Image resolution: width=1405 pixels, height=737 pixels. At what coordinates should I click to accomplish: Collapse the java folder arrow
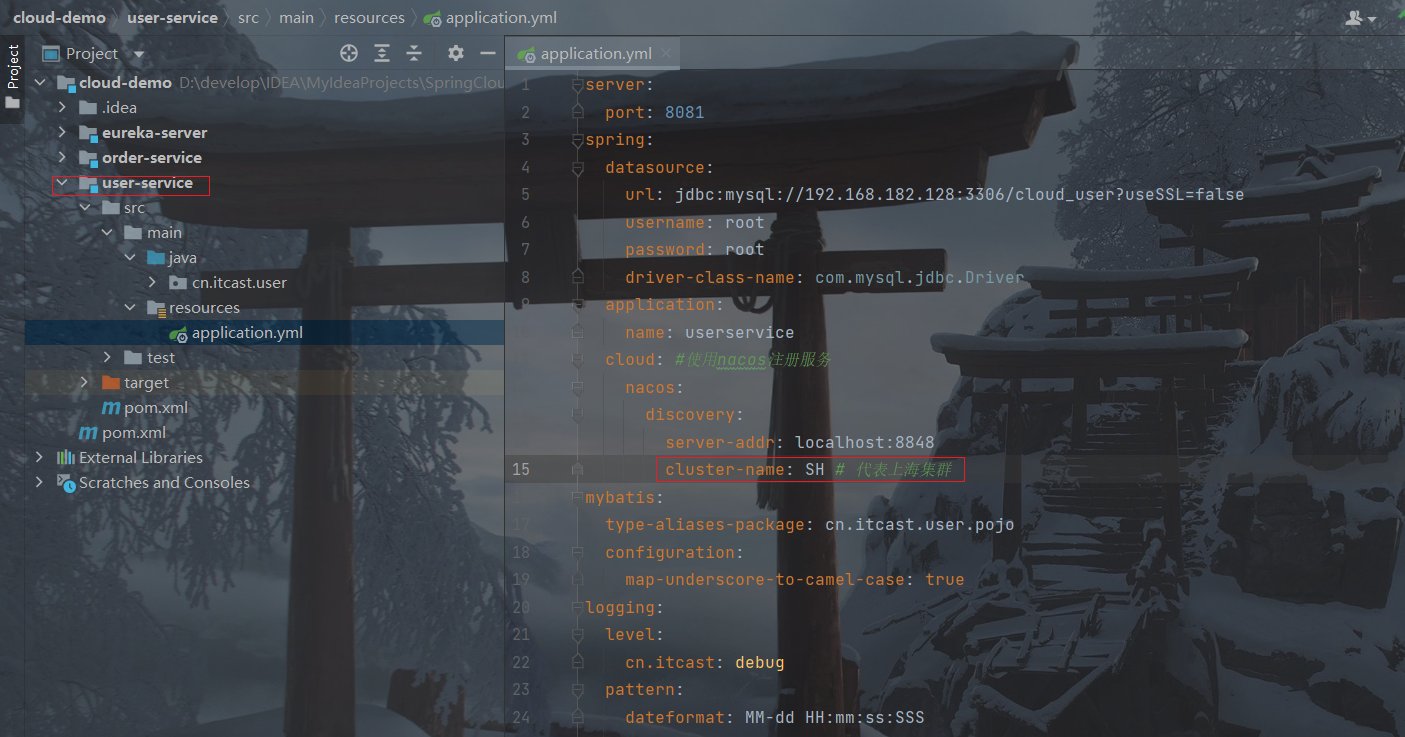coord(130,257)
